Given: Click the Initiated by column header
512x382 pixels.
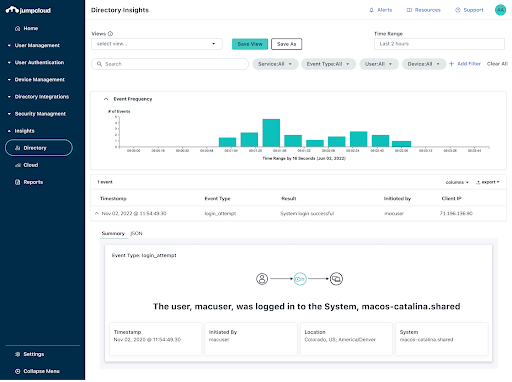Looking at the screenshot, I should (x=397, y=199).
